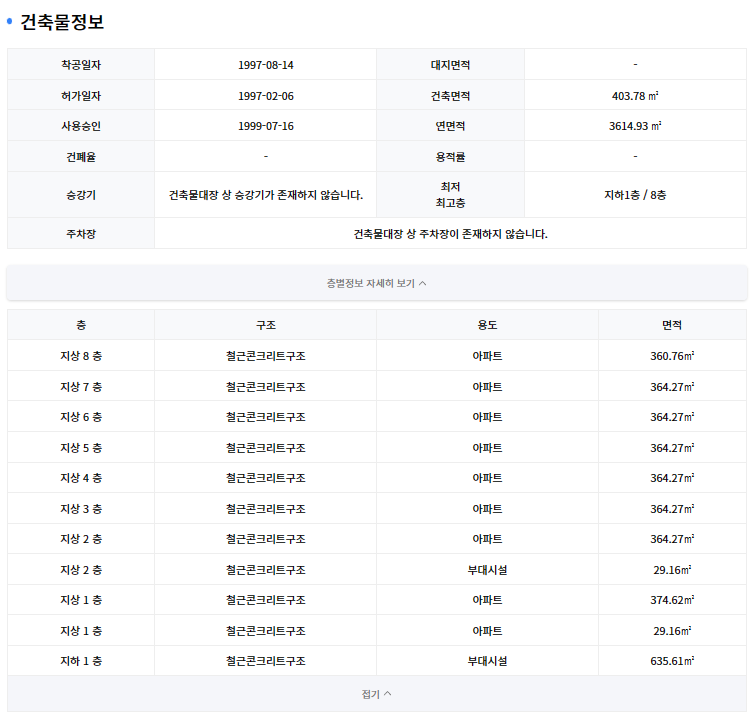The height and width of the screenshot is (727, 756).
Task: Select the 지상 6 층 row
Action: 377,417
